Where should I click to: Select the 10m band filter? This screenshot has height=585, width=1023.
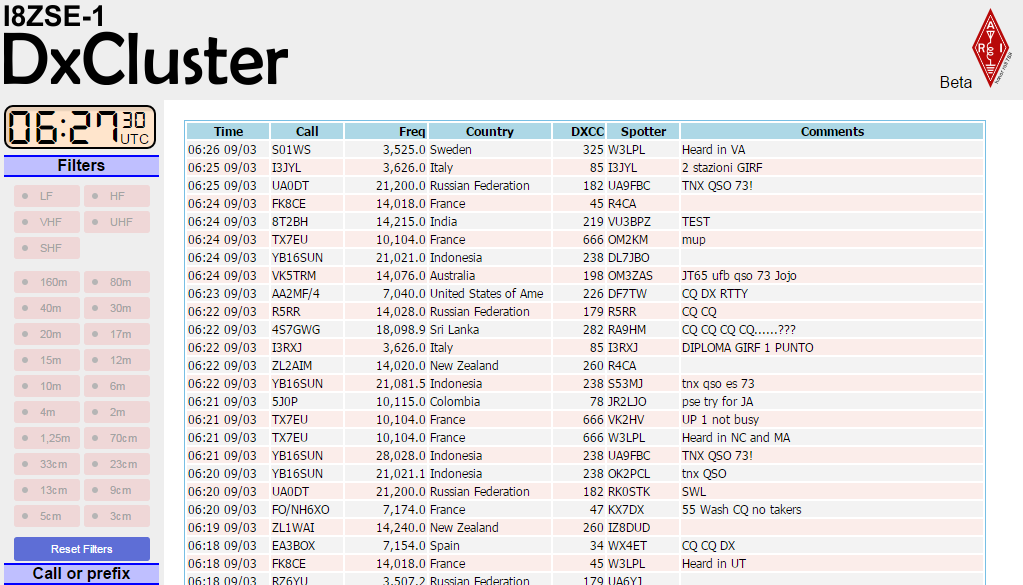[47, 386]
